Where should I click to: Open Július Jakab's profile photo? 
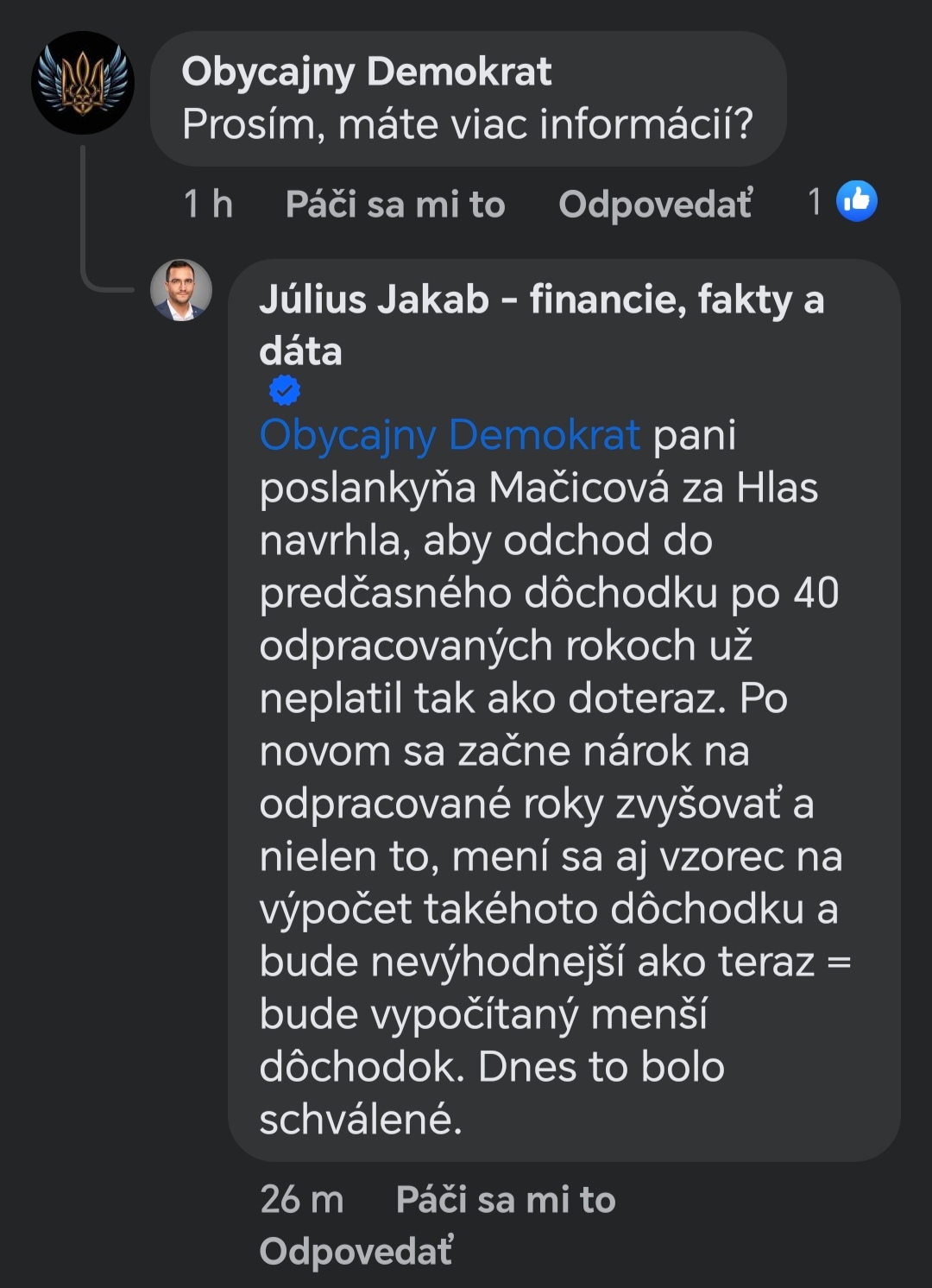(x=181, y=290)
